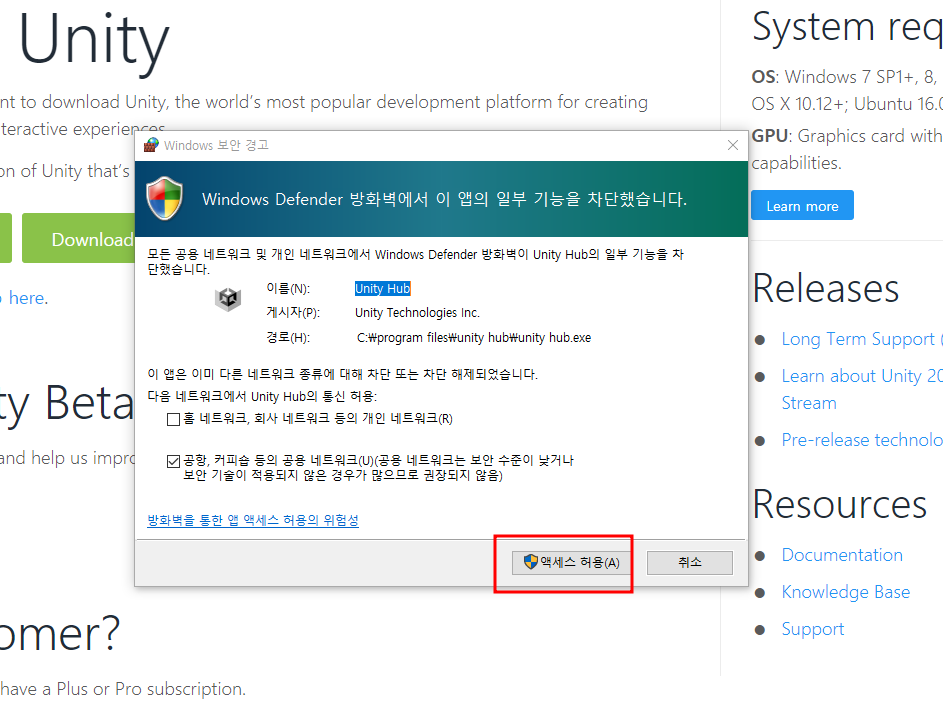Open the firewall risks link (방화벽을 통한 앱 액세스 허용의 위험성)
Screen dimensions: 943x707
point(253,521)
